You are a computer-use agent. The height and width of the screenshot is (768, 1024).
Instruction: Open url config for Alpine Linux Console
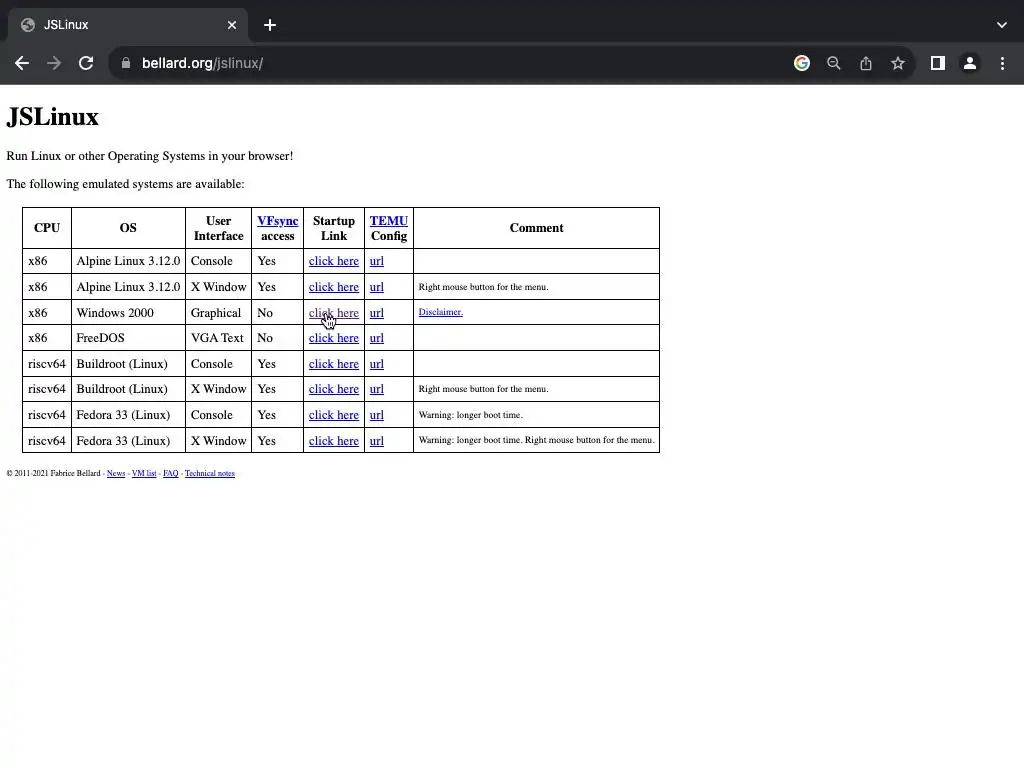[x=377, y=261]
